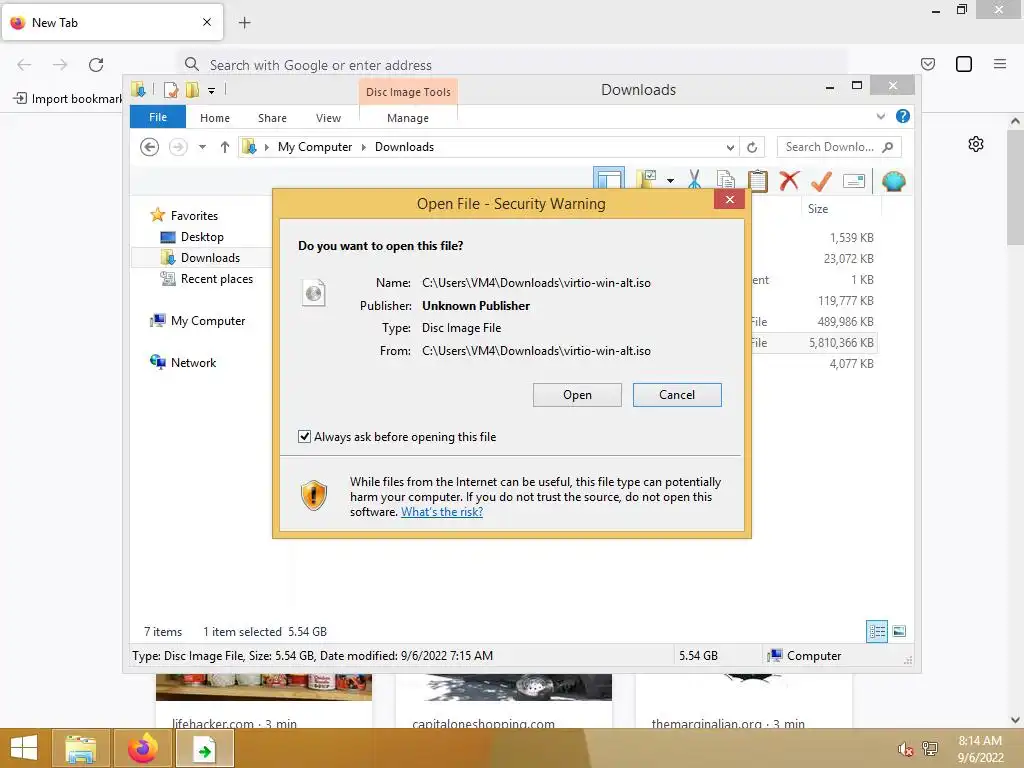This screenshot has width=1024, height=768.
Task: Uncheck Always ask before opening this file
Action: [x=304, y=436]
